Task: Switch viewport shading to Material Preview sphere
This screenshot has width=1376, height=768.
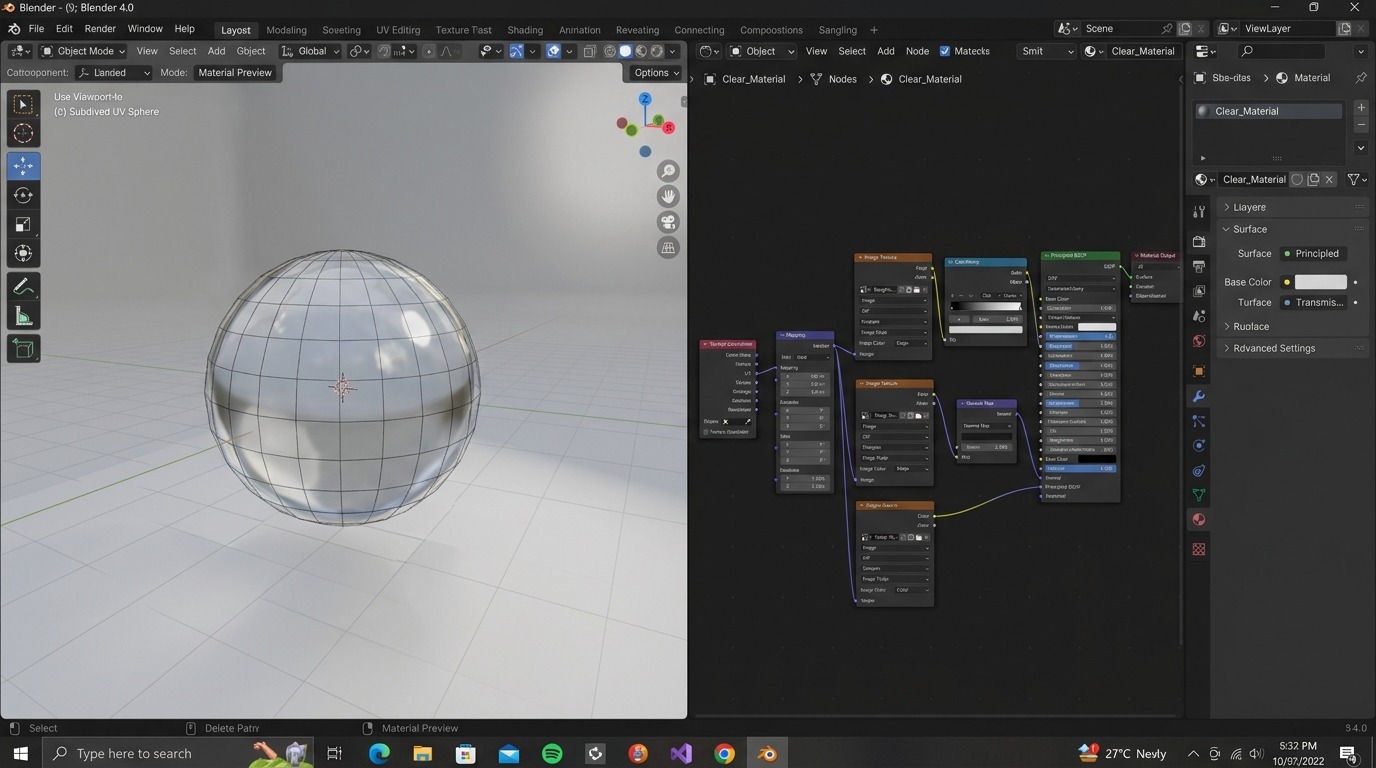Action: click(x=641, y=51)
